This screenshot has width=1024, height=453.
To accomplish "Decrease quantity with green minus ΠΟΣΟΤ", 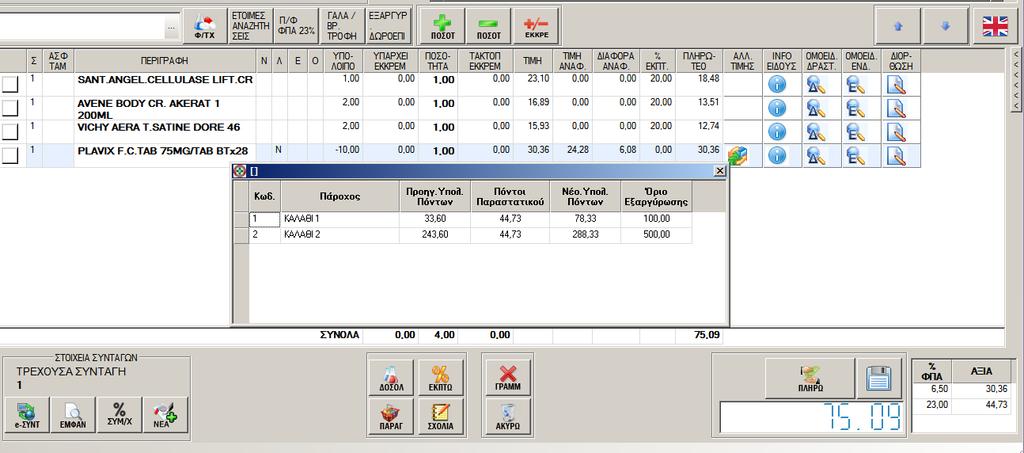I will point(488,27).
